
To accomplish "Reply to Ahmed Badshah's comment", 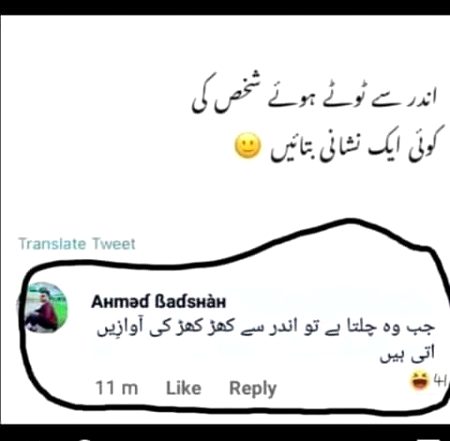I will click(x=253, y=389).
